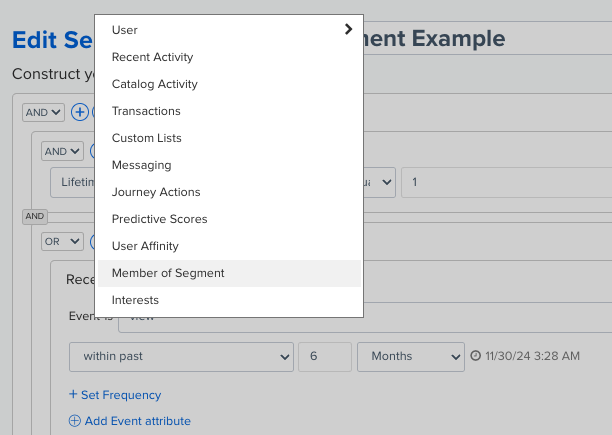The width and height of the screenshot is (612, 435).
Task: Choose Interests menu item
Action: (229, 300)
